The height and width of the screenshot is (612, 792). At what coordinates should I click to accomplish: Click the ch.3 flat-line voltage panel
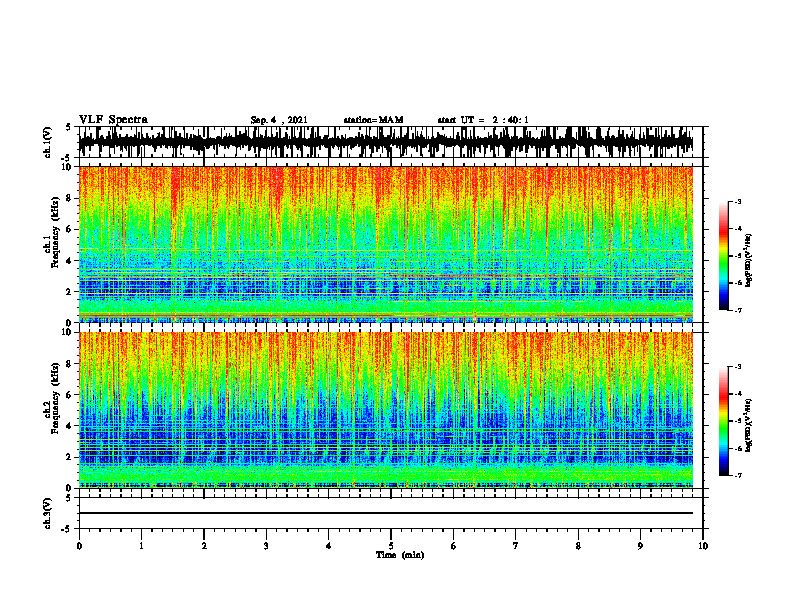[x=391, y=513]
